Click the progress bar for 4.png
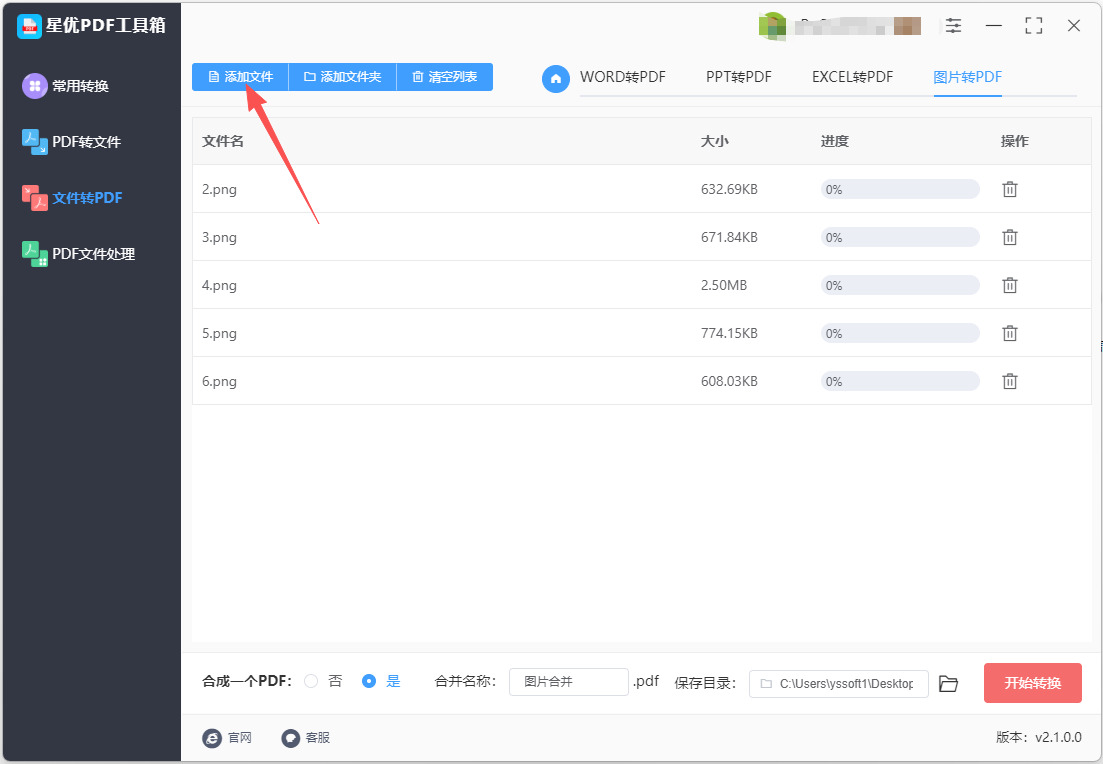Image resolution: width=1103 pixels, height=764 pixels. [900, 285]
